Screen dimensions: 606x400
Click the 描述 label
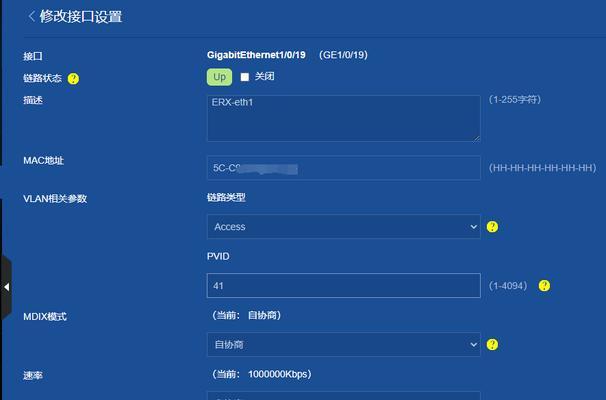[33, 100]
